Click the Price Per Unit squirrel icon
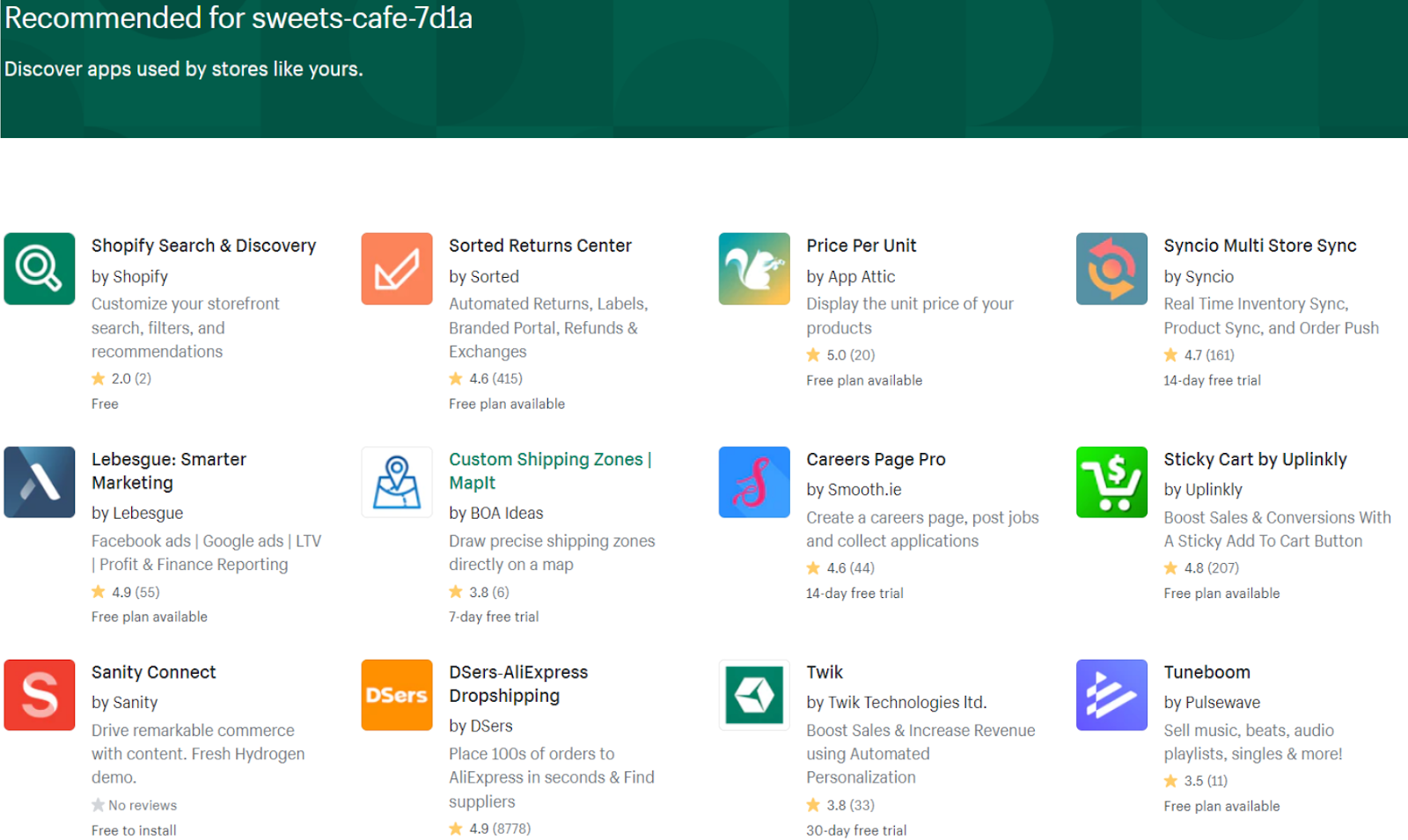This screenshot has width=1408, height=840. (754, 268)
